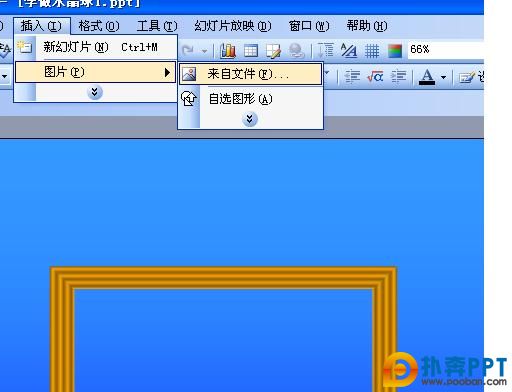Expand the Insert menu with double chevron
The height and width of the screenshot is (392, 512).
95,92
